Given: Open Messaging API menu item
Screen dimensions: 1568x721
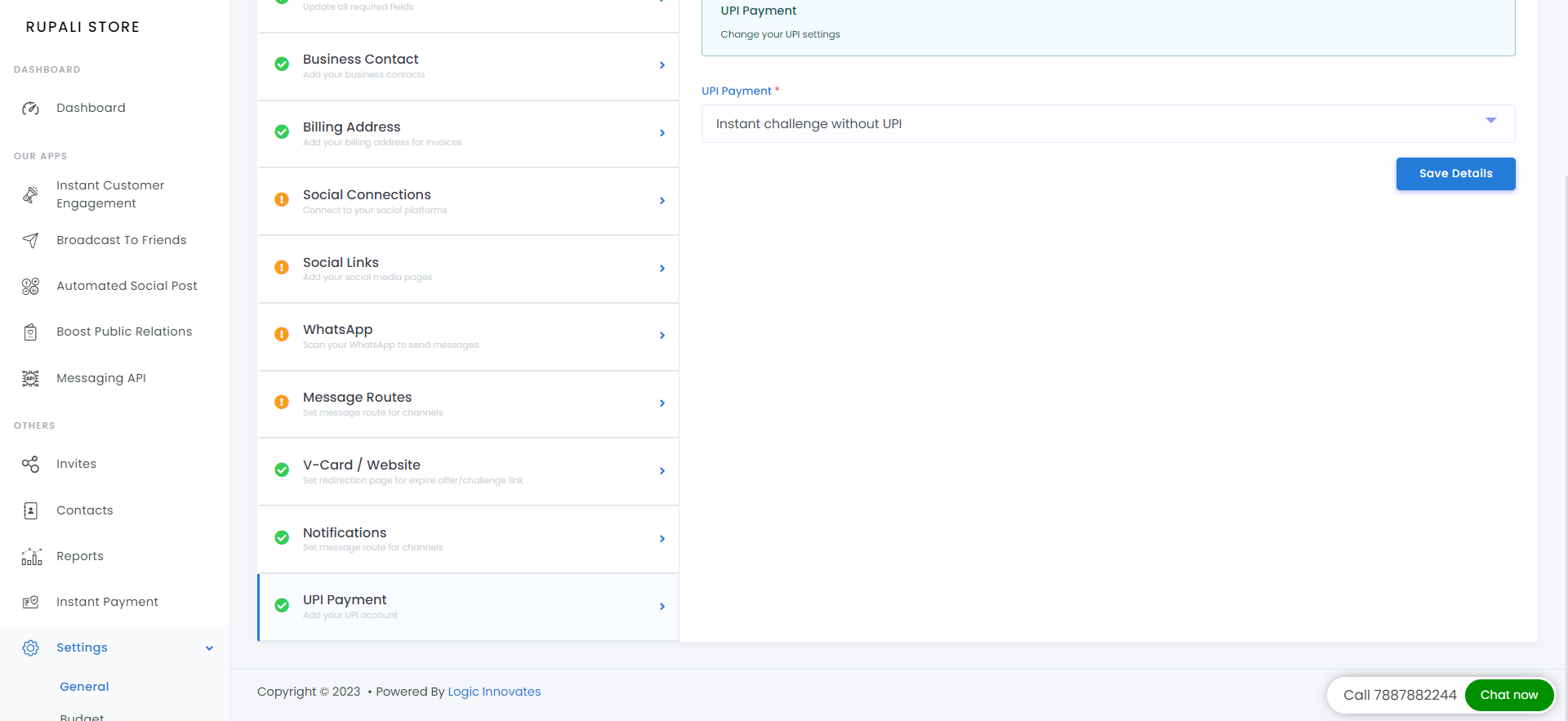Looking at the screenshot, I should pyautogui.click(x=101, y=378).
